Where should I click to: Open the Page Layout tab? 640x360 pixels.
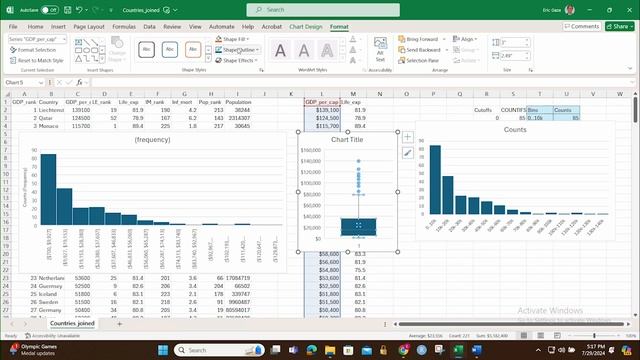[x=89, y=27]
